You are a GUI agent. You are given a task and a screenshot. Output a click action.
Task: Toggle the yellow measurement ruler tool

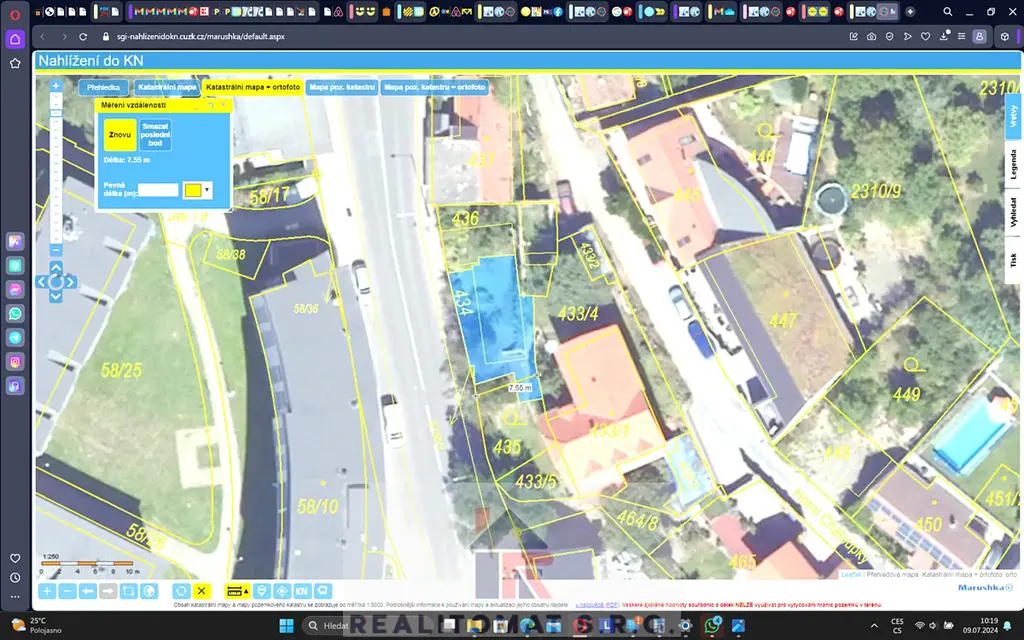(234, 591)
